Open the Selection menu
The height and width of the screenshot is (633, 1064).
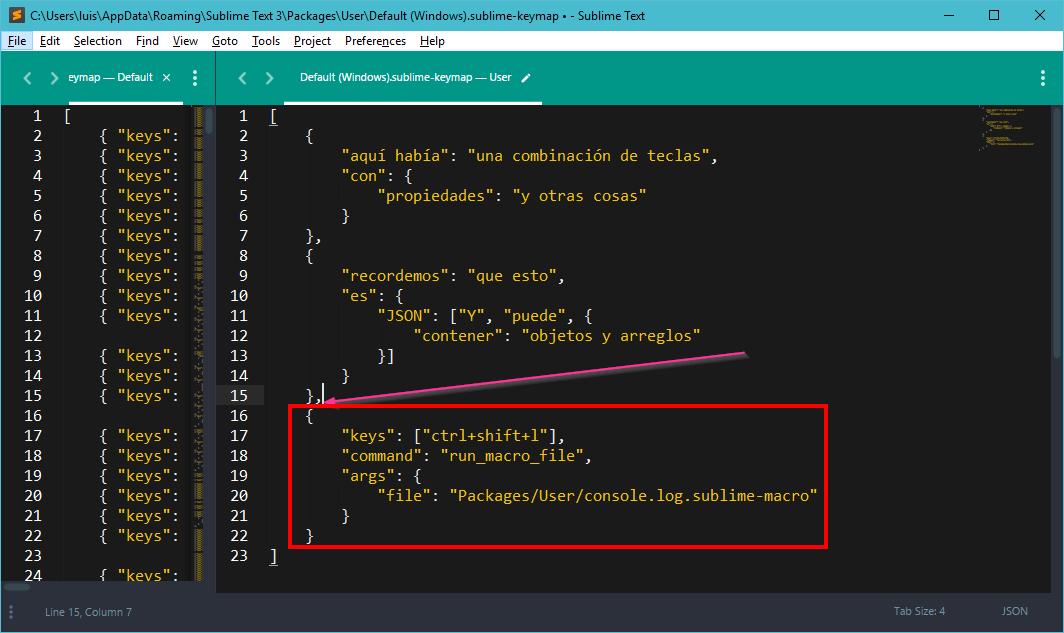click(98, 41)
